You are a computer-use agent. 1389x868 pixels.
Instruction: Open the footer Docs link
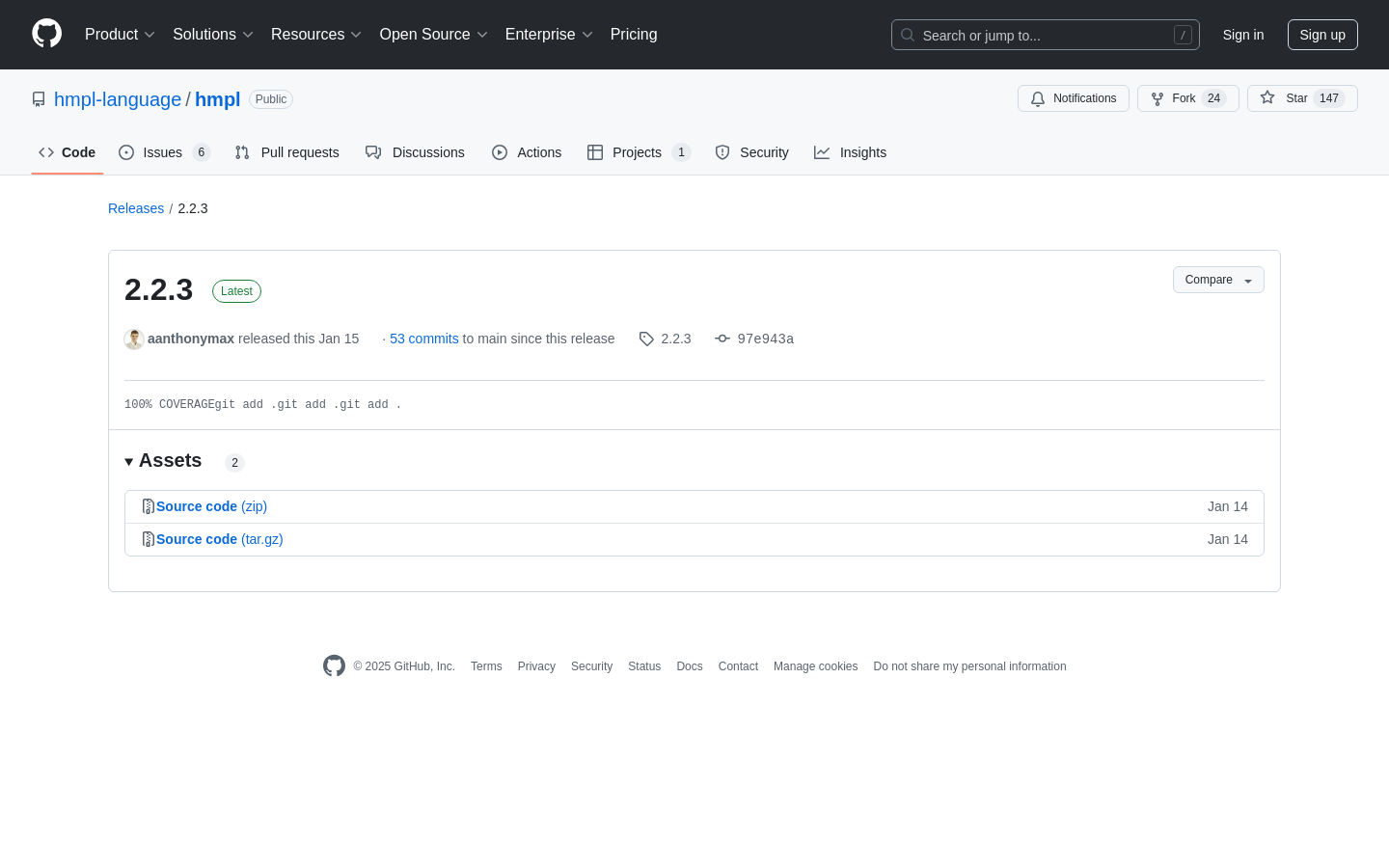click(690, 666)
